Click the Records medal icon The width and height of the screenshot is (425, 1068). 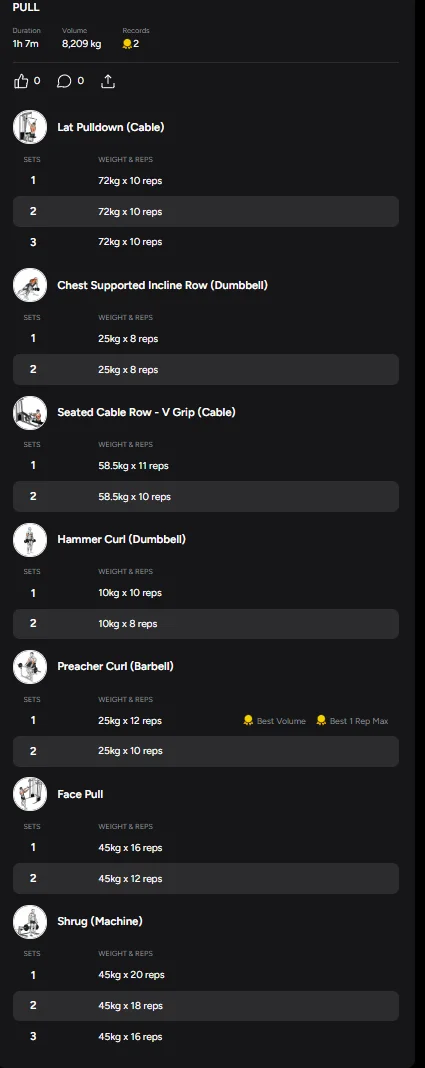127,44
